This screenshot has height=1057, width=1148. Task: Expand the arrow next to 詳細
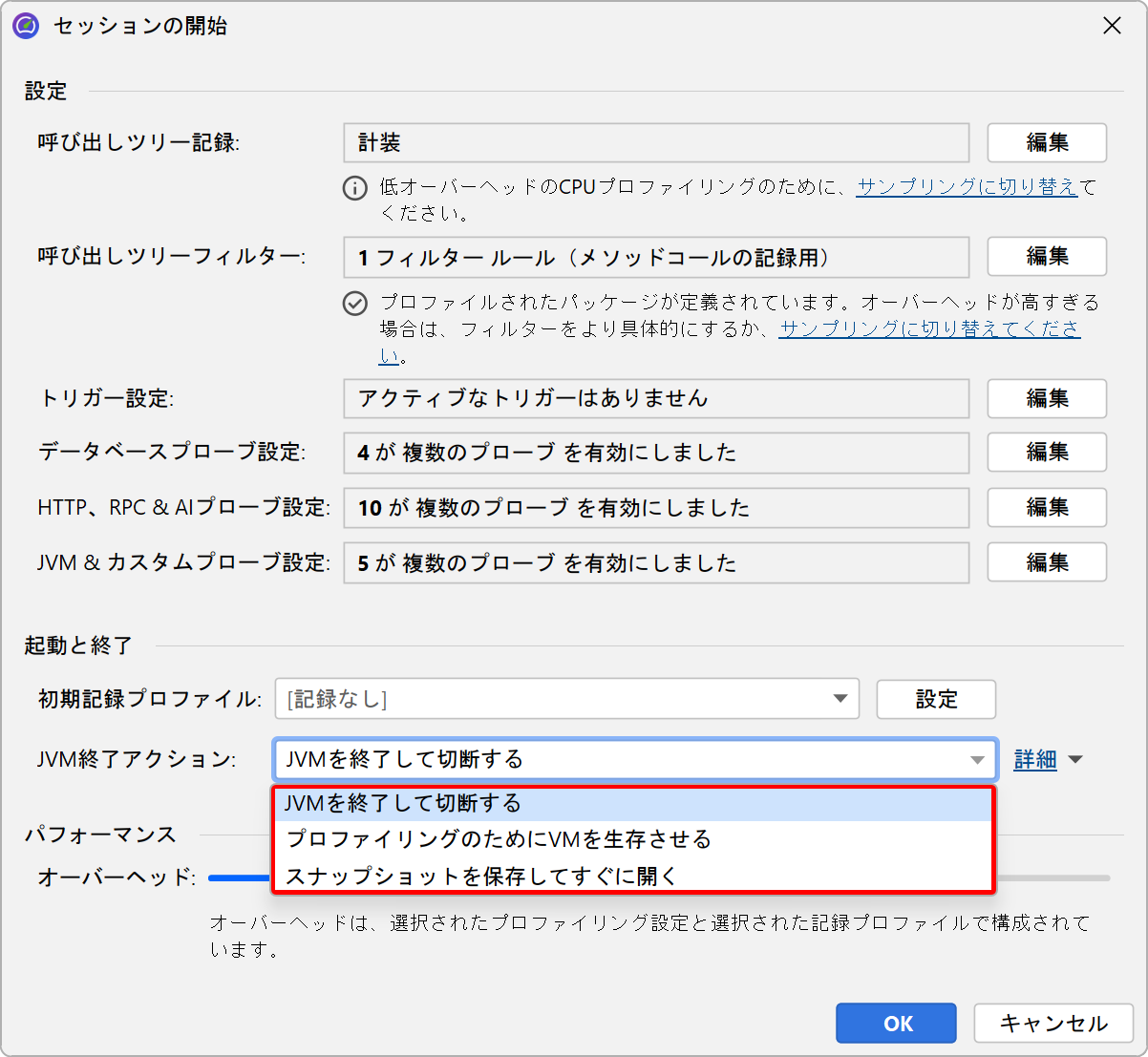(1076, 760)
